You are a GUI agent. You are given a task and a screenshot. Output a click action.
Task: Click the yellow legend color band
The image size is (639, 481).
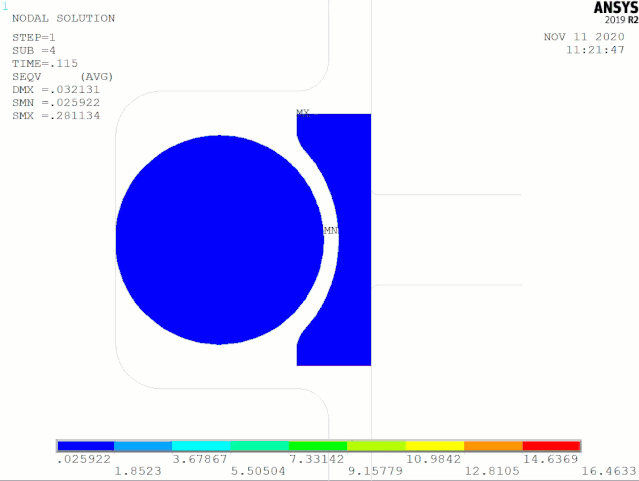(x=435, y=446)
